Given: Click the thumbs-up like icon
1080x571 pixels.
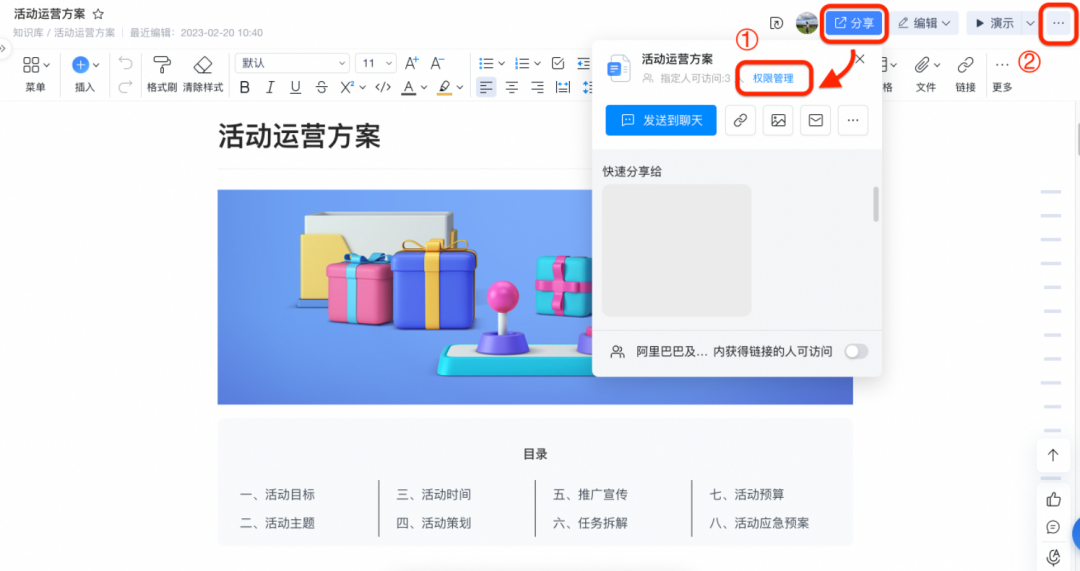Looking at the screenshot, I should click(x=1053, y=499).
